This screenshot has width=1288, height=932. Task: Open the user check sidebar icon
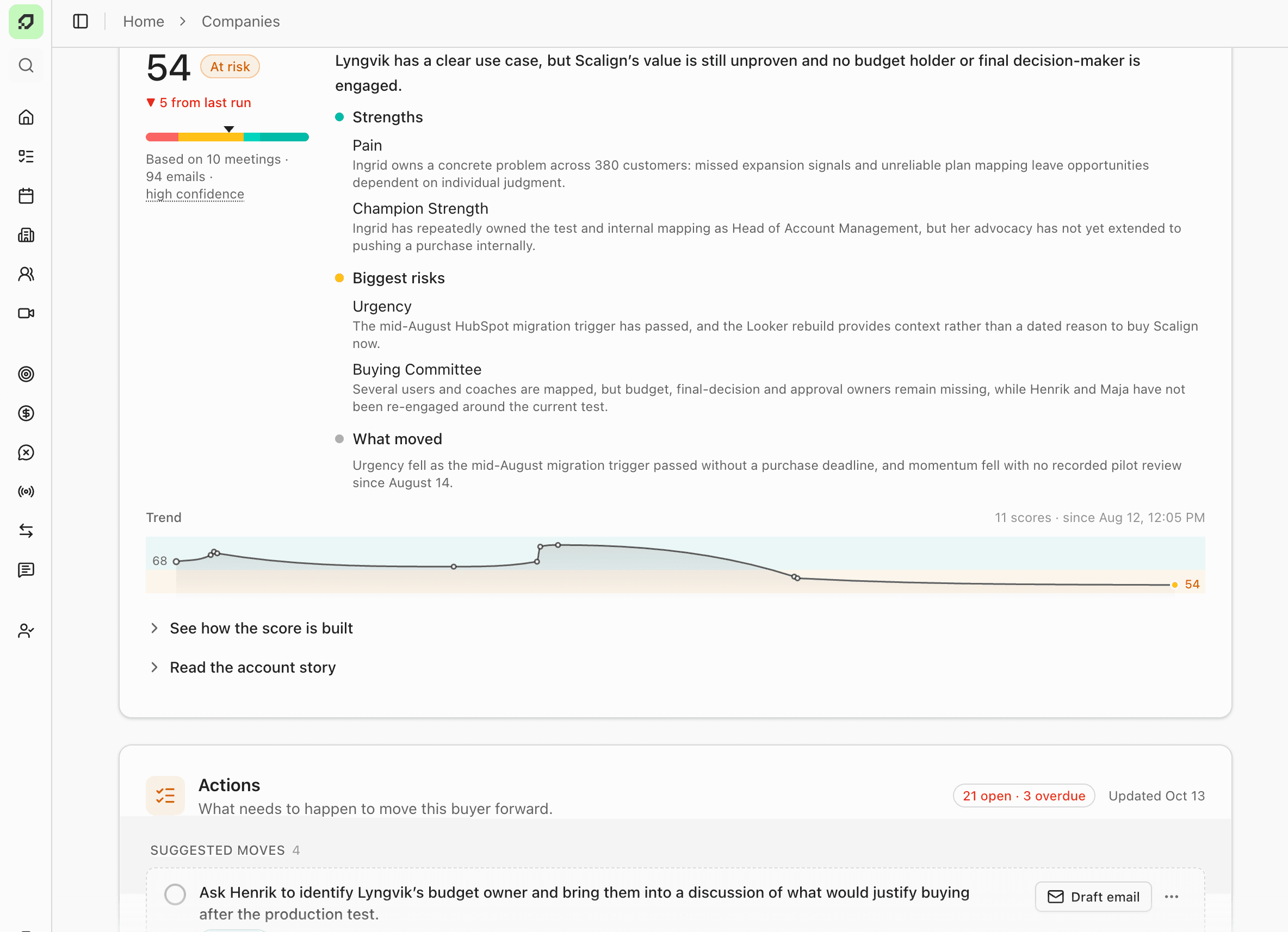[26, 631]
